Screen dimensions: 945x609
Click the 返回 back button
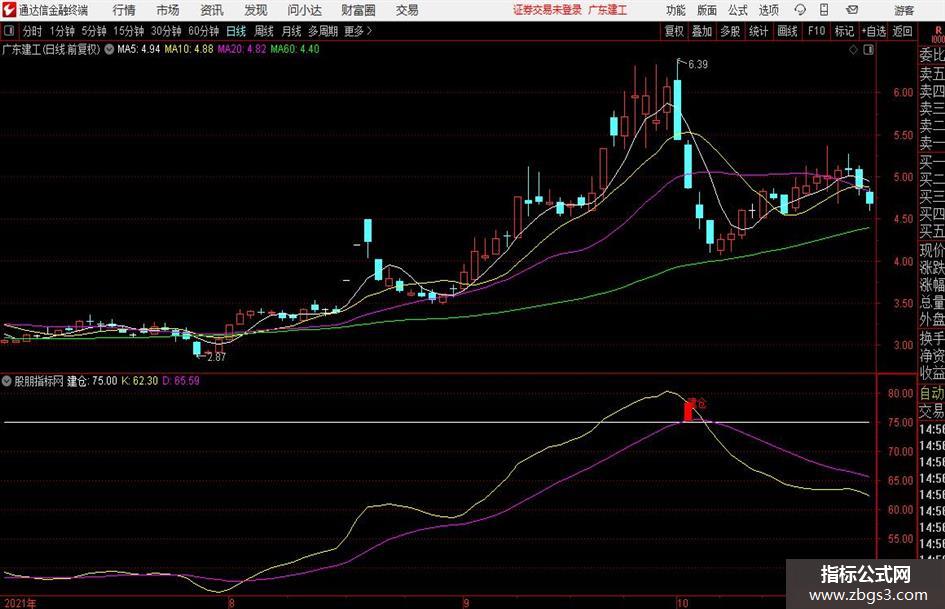902,31
